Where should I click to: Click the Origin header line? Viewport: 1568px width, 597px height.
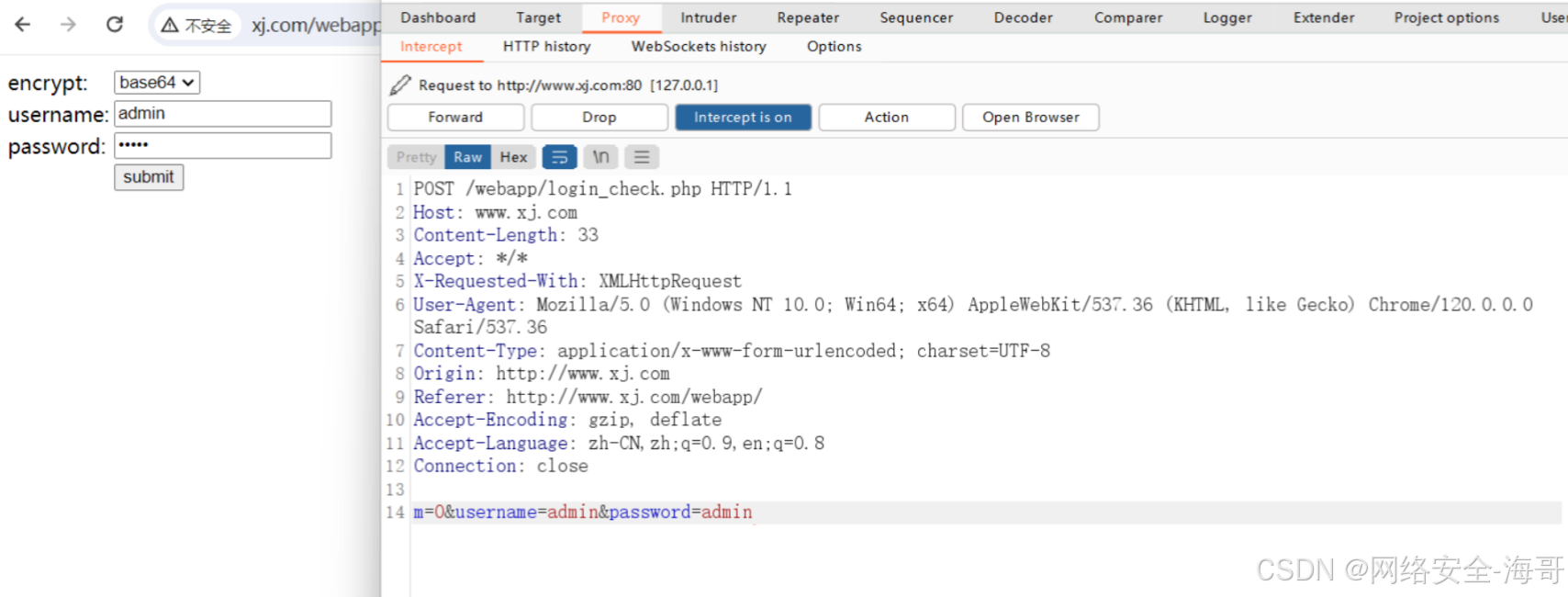click(542, 374)
